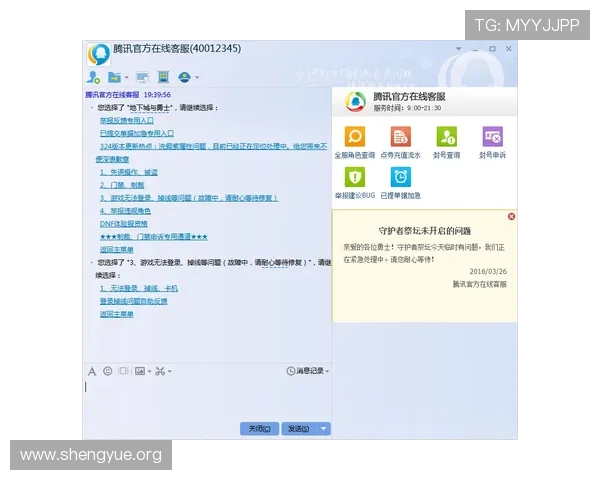Click the '2、门禁、制裁' link
Viewport: 600px width, 480px height.
[122, 185]
